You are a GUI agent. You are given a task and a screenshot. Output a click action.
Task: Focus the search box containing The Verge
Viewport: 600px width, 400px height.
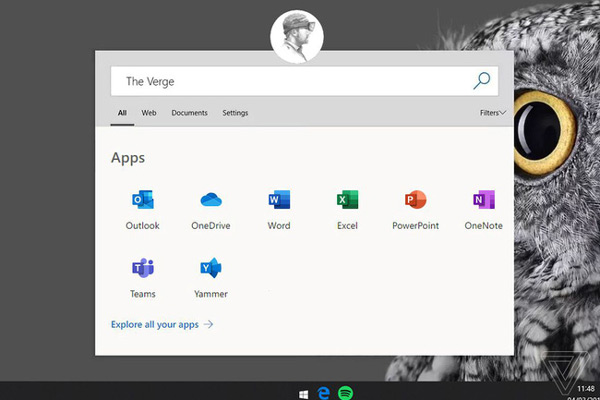[304, 81]
